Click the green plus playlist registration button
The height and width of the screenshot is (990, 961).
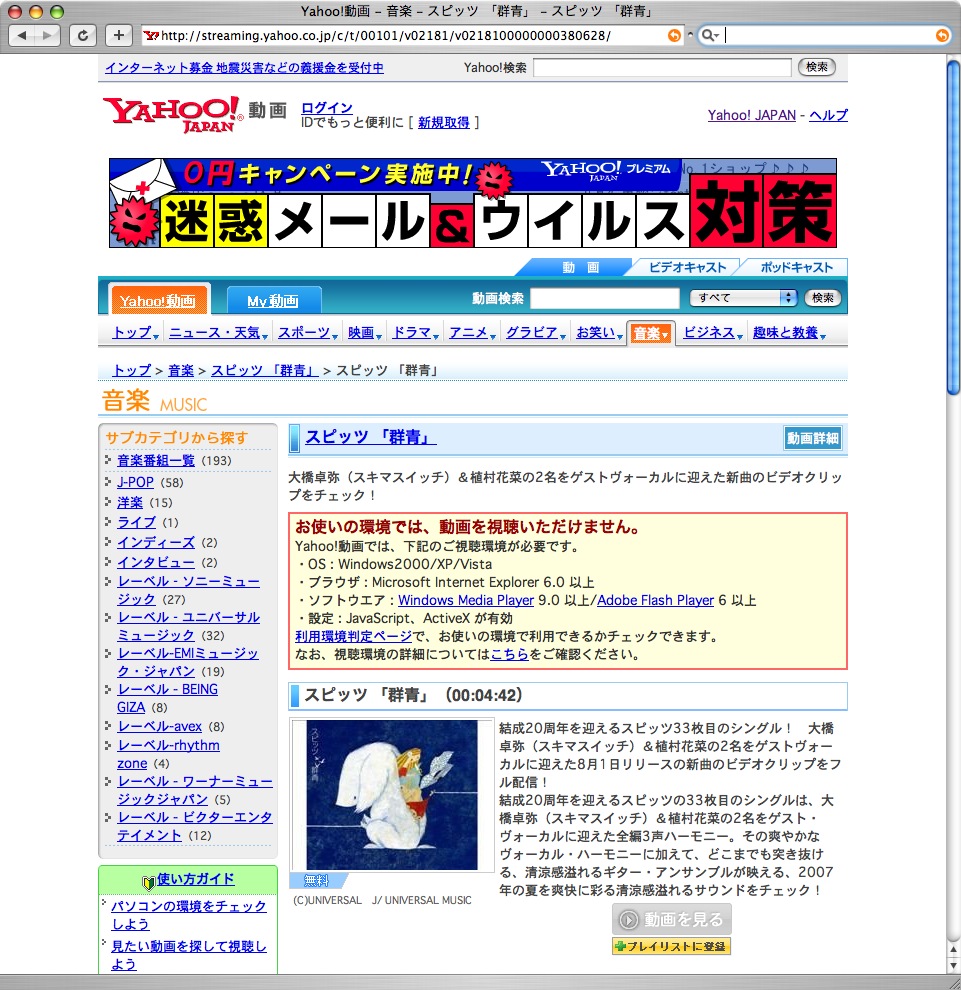(671, 946)
